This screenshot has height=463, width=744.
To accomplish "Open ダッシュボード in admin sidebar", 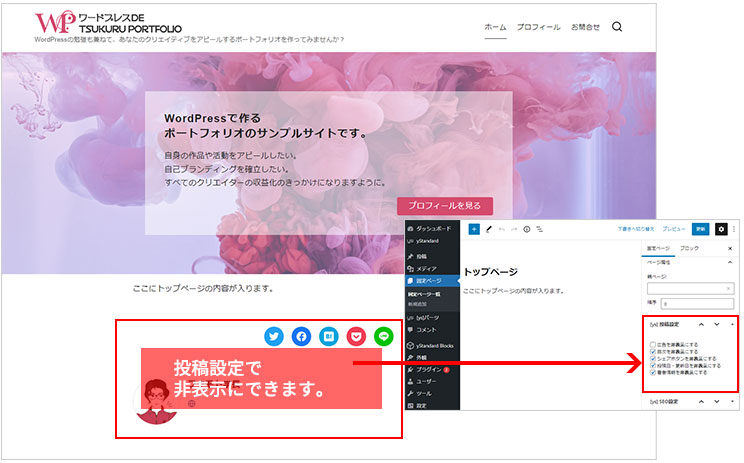I will point(432,229).
